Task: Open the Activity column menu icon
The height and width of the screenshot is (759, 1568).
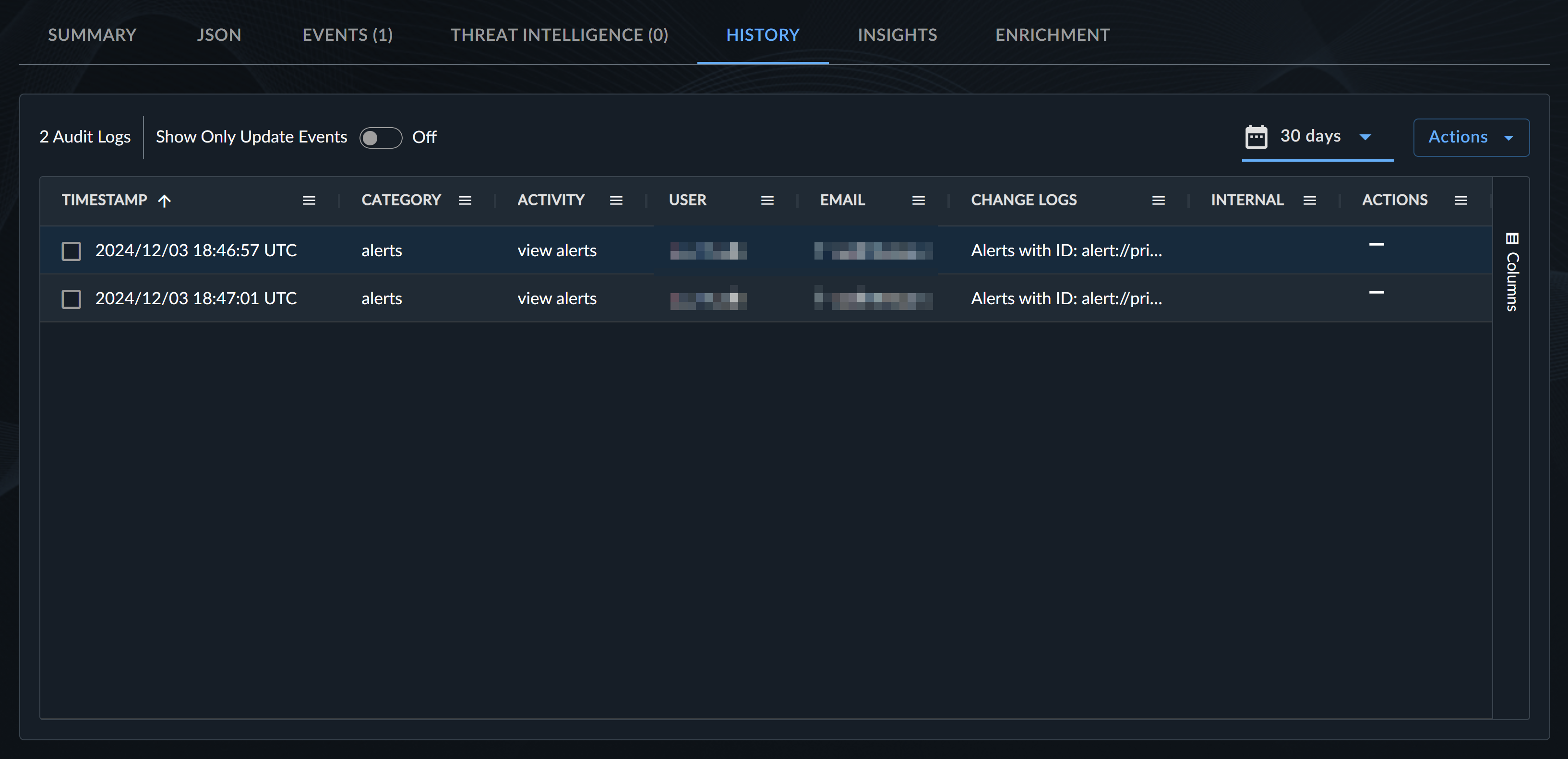Action: (x=616, y=200)
